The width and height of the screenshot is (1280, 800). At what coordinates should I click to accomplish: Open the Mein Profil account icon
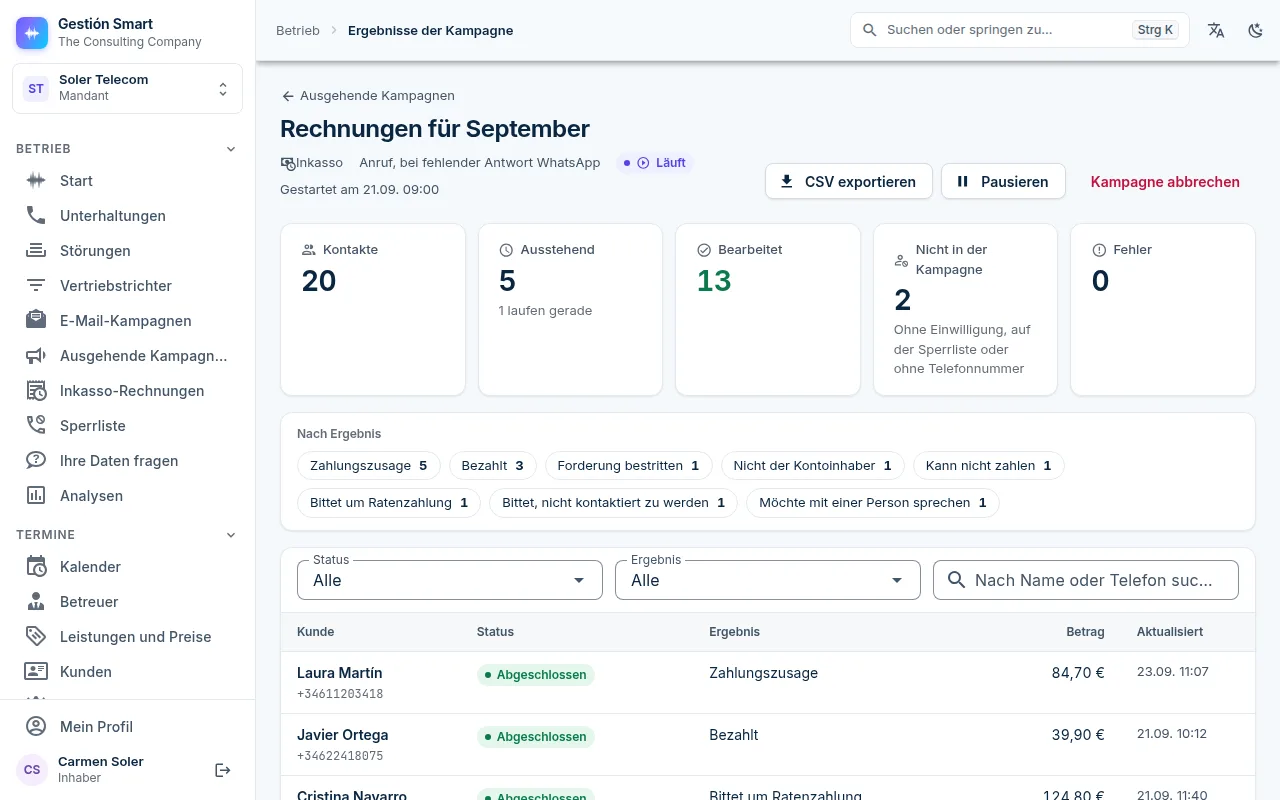click(x=36, y=727)
